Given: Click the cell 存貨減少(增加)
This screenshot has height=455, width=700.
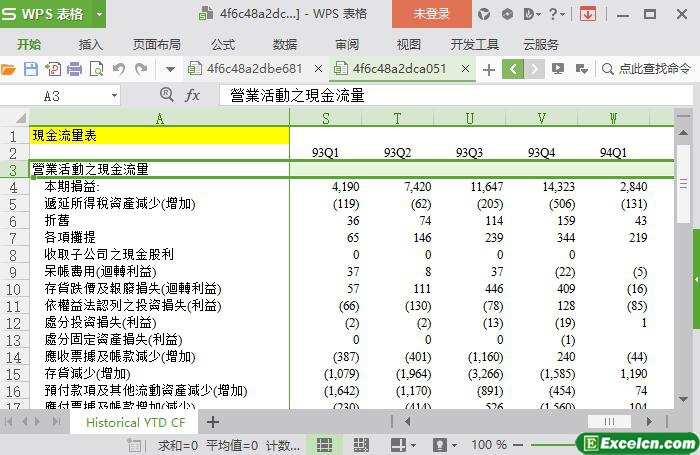Looking at the screenshot, I should (x=159, y=374).
